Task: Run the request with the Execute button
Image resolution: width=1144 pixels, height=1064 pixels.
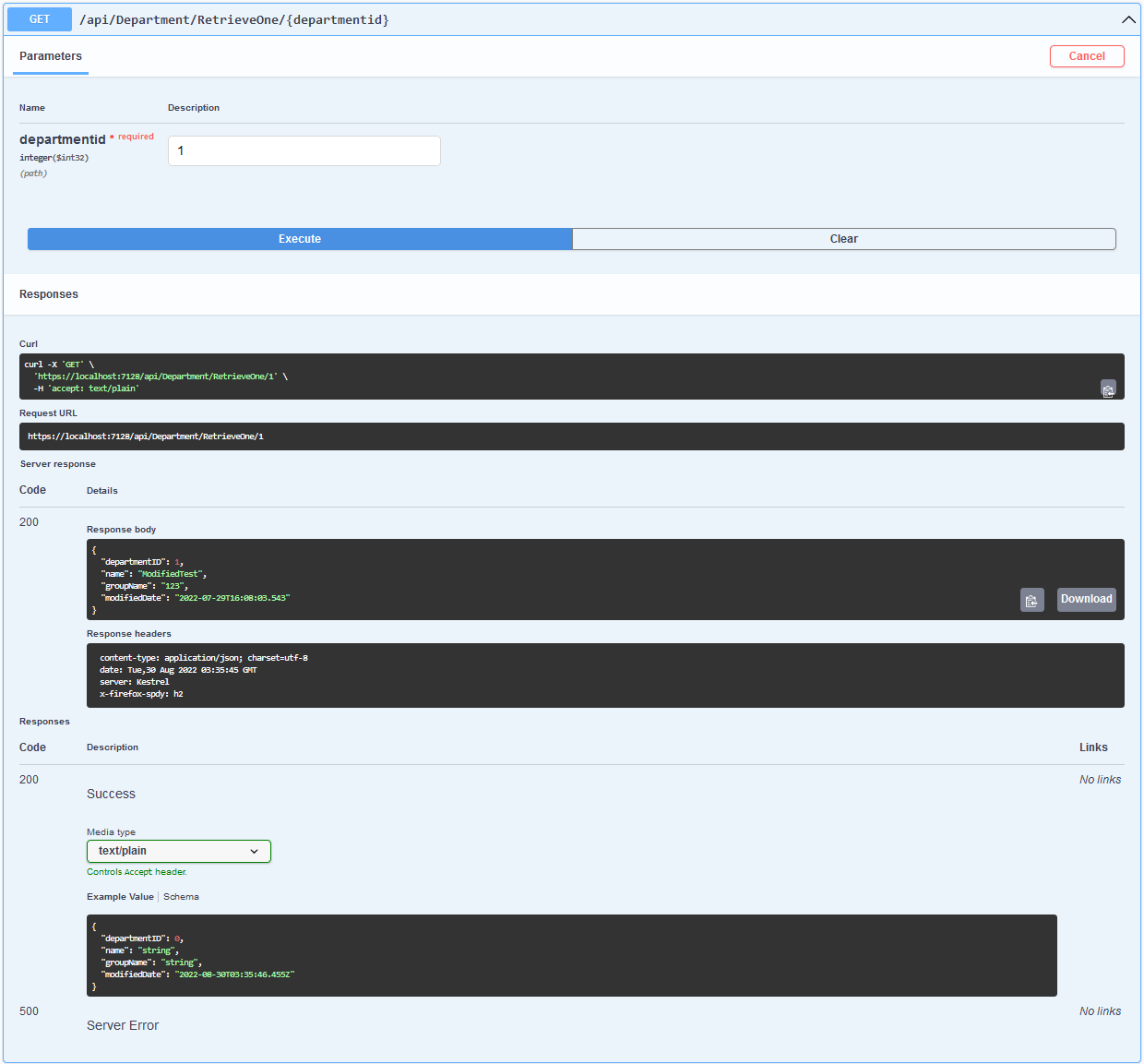Action: pos(300,239)
